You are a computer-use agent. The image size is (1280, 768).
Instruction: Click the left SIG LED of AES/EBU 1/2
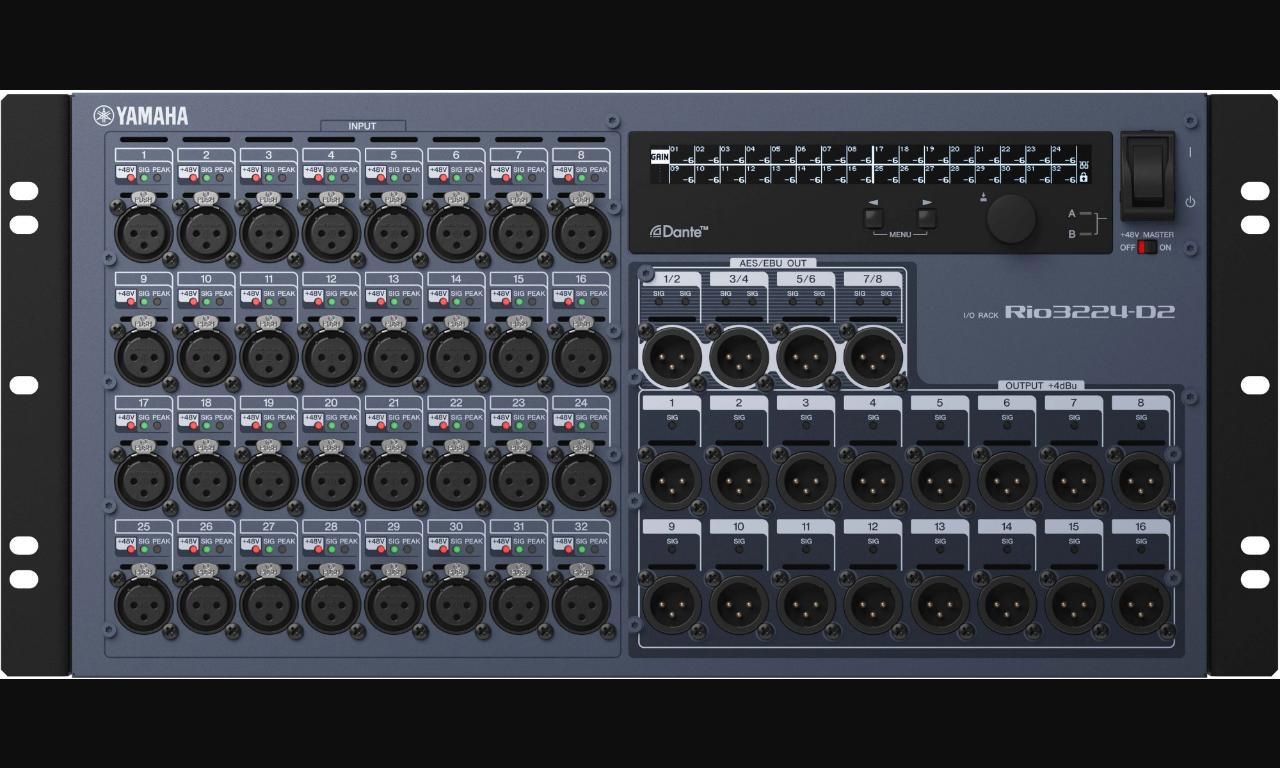point(659,301)
